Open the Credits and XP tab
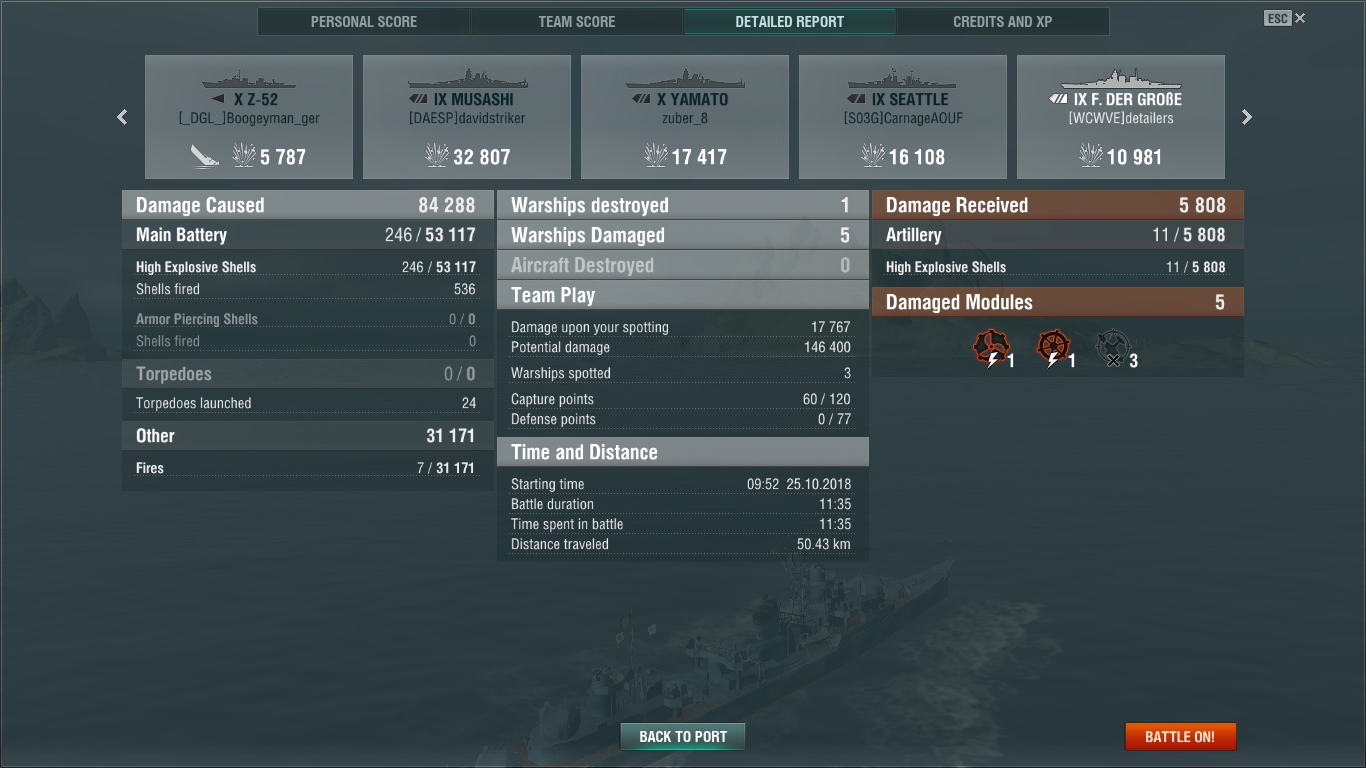Viewport: 1366px width, 768px height. pyautogui.click(x=1003, y=22)
